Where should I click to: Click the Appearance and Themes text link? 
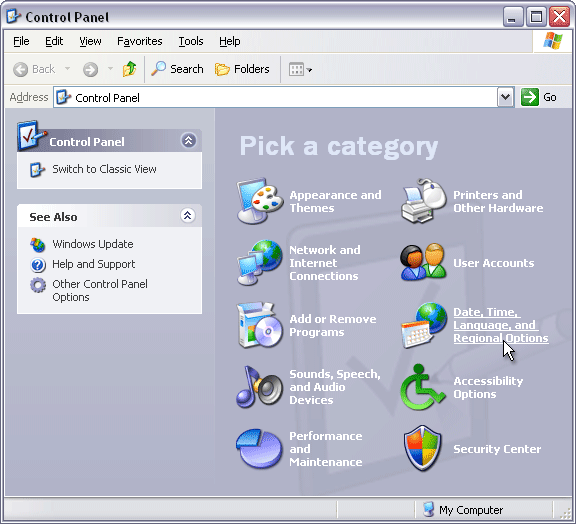pos(335,201)
